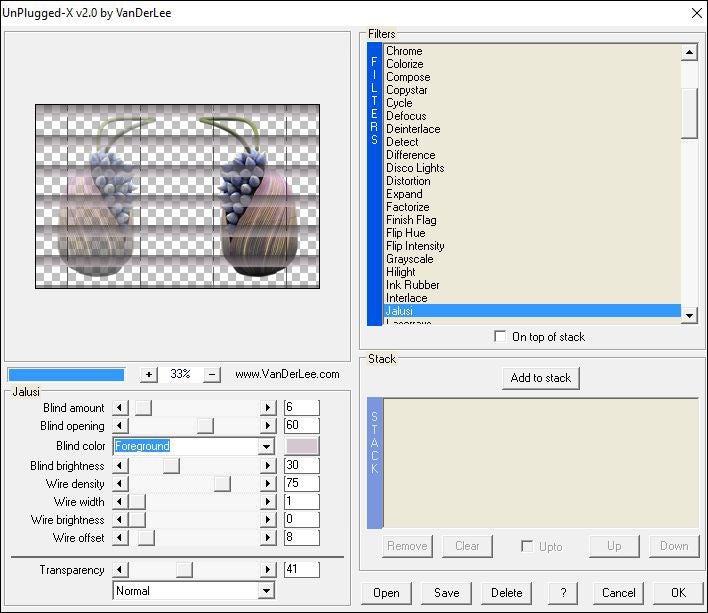The height and width of the screenshot is (613, 708).
Task: Select the Distortion filter in list
Action: (408, 181)
